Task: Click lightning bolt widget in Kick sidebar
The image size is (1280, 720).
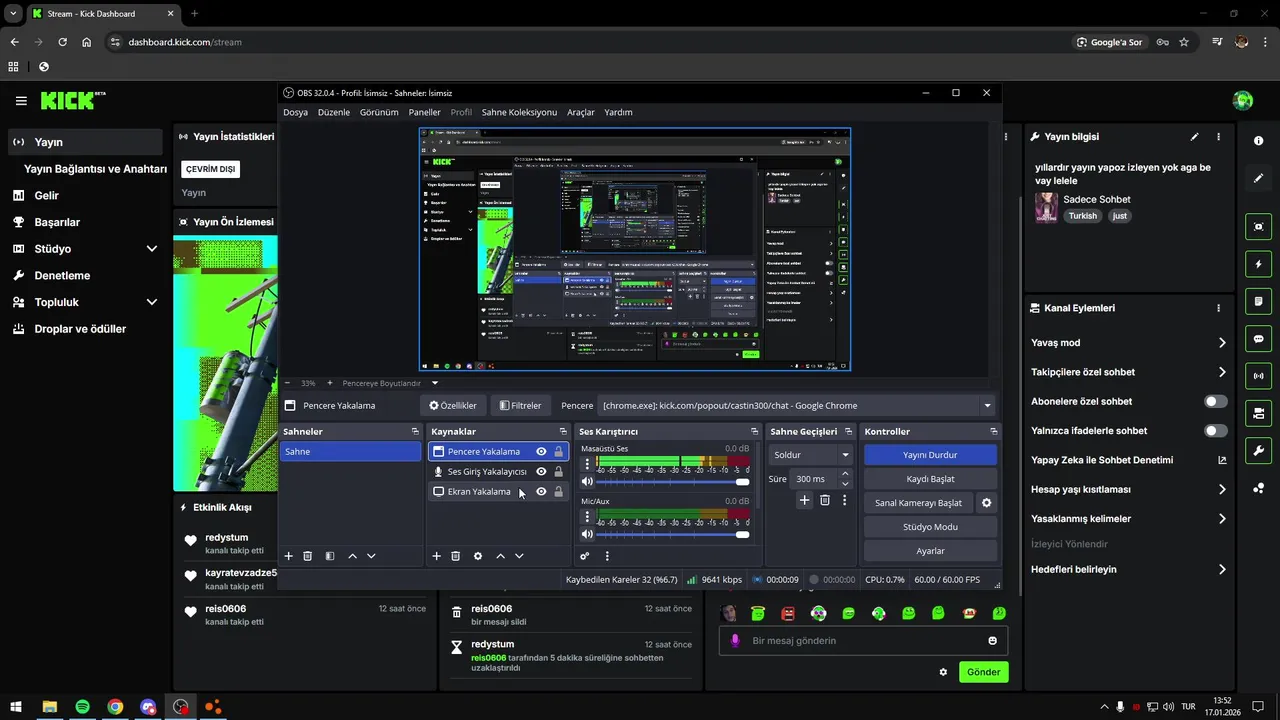Action: pos(1259,264)
